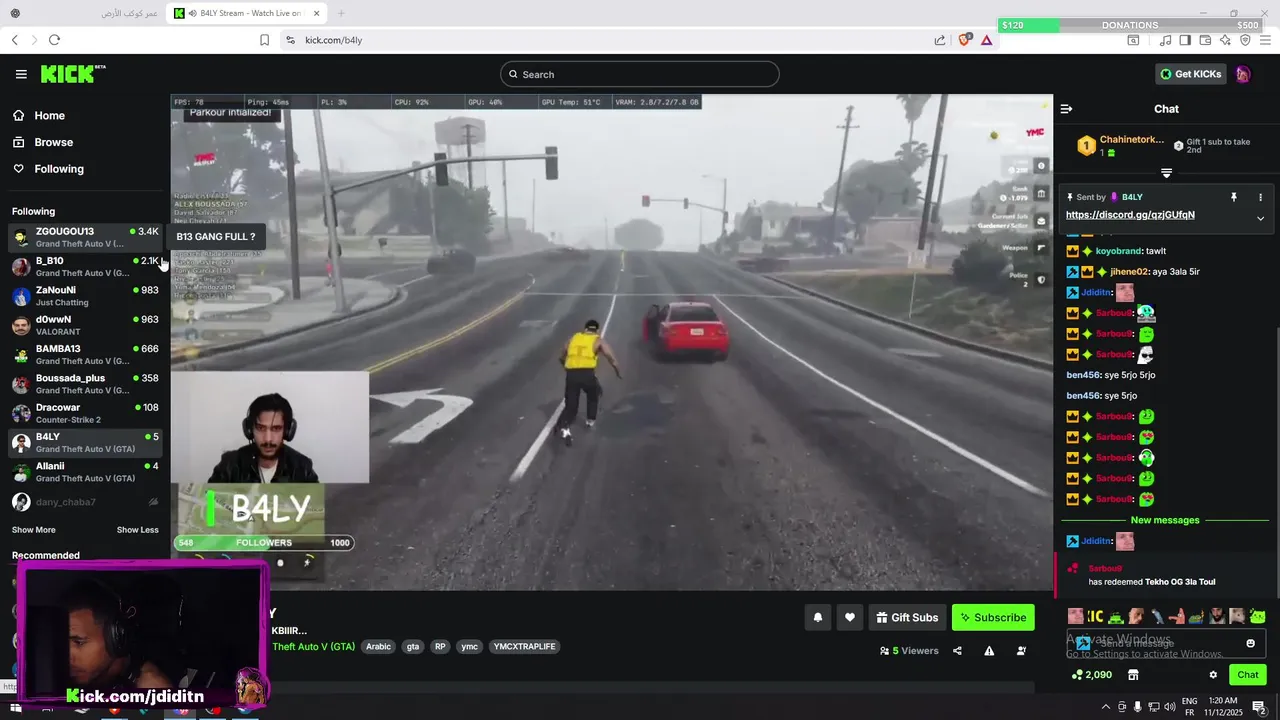Send message with Chat button
This screenshot has width=1280, height=720.
click(1247, 675)
